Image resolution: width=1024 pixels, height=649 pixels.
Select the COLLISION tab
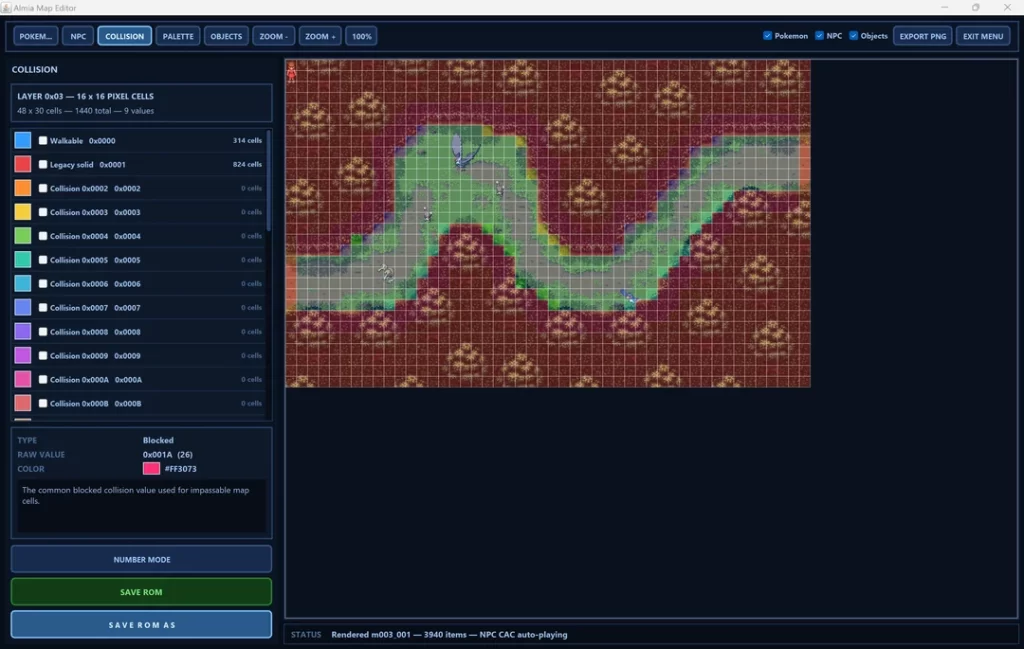point(125,36)
